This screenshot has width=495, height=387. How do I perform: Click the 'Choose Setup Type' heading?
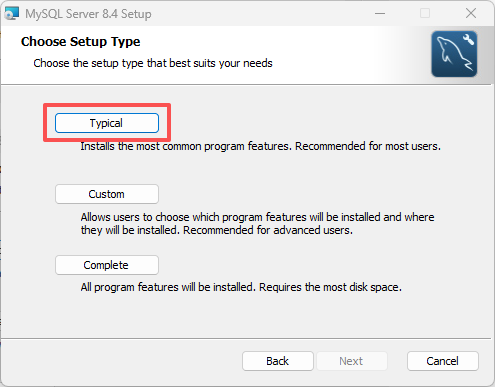(80, 42)
